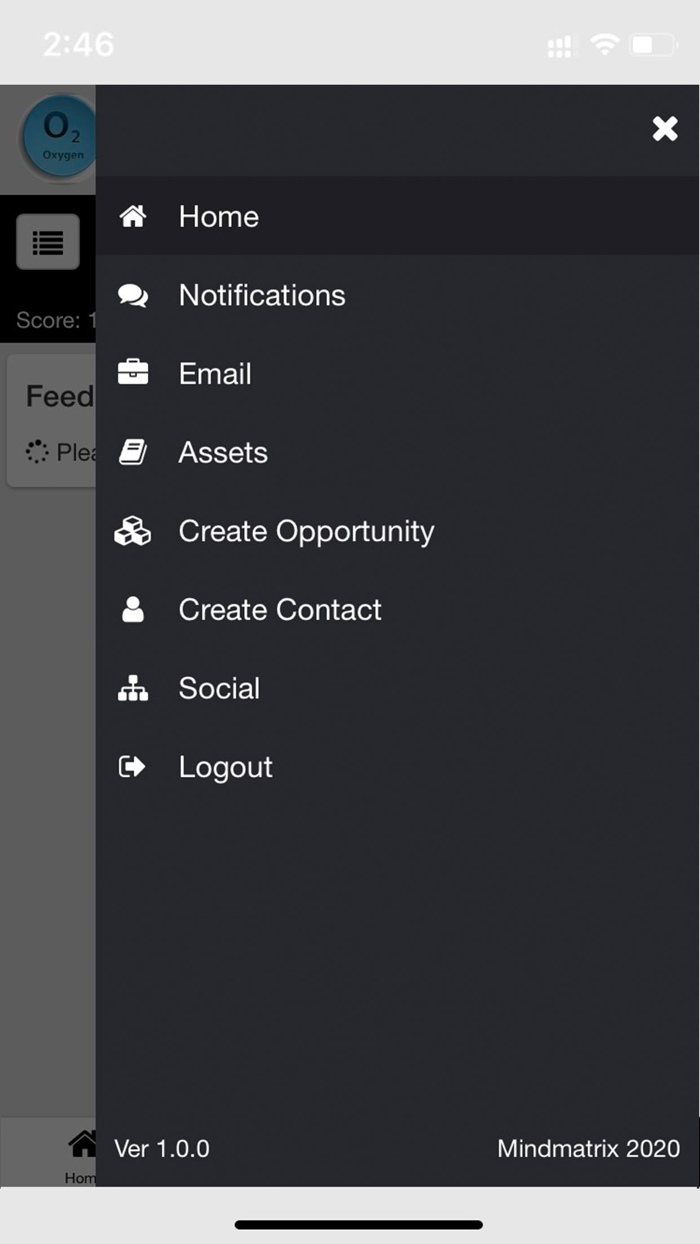Click the book icon beside Assets
Screen dimensions: 700x1244
[x=133, y=452]
